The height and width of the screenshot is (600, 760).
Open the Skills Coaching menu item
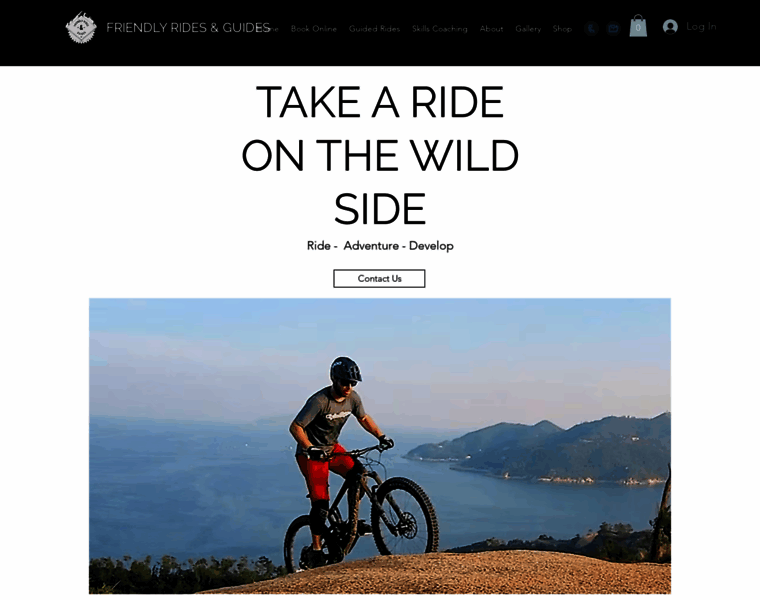pyautogui.click(x=440, y=29)
